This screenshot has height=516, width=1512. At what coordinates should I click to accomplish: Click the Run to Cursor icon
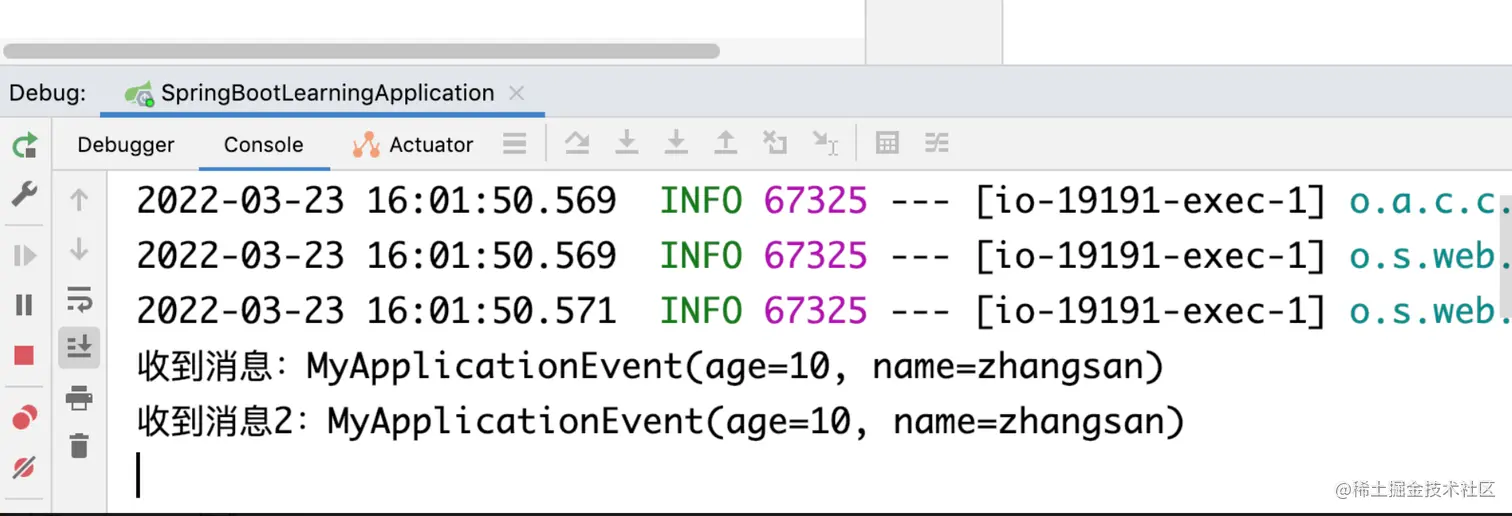tap(825, 144)
